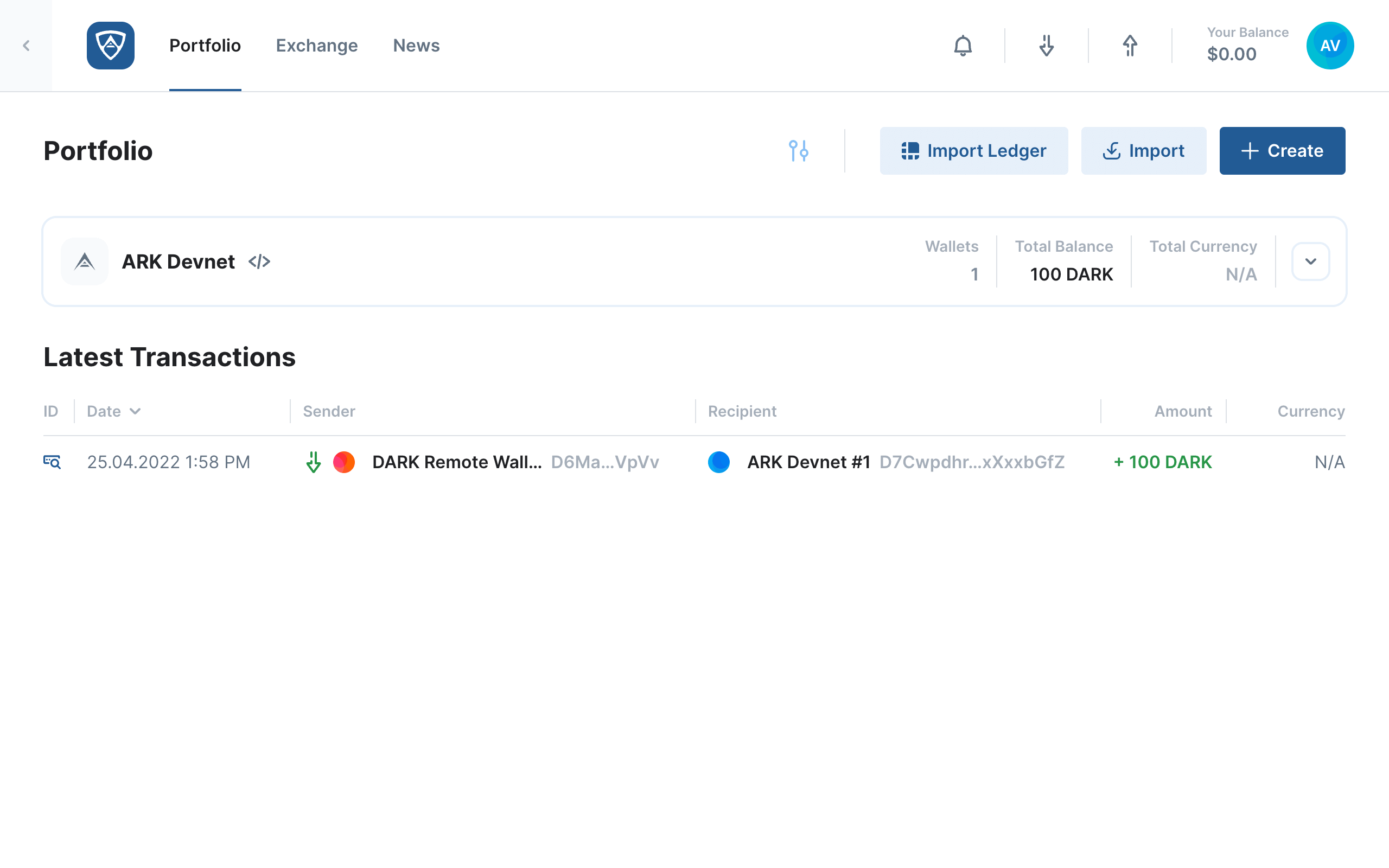Open portfolio filter sliders icon
This screenshot has height=868, width=1389.
coord(798,150)
